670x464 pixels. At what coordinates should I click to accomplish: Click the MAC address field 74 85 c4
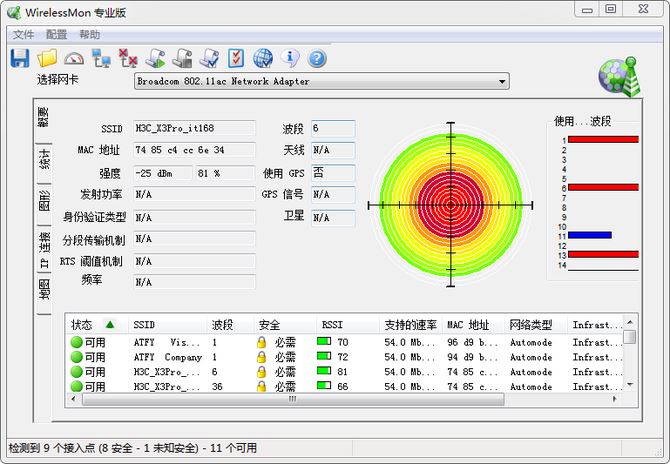pos(194,150)
